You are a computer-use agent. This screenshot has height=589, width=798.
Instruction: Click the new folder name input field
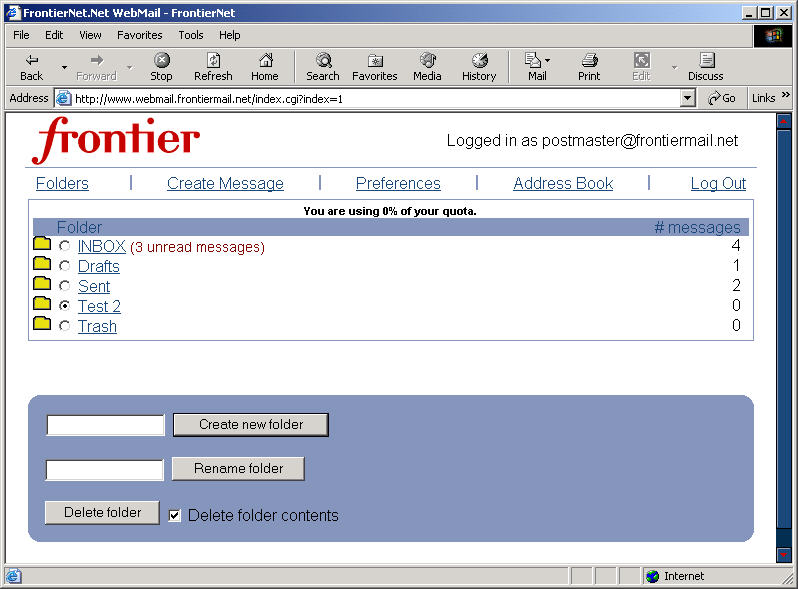coord(105,425)
